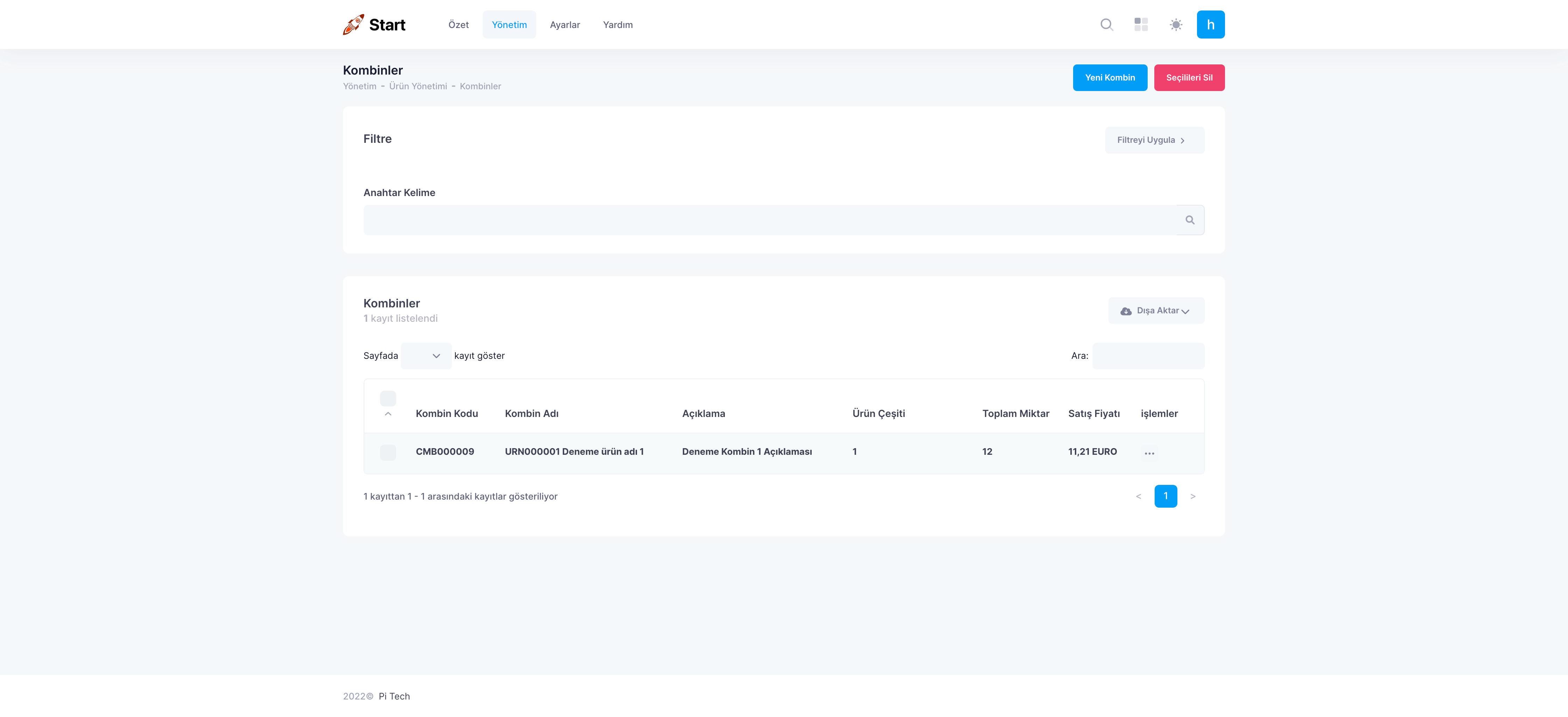The height and width of the screenshot is (717, 1568).
Task: Switch to the Özet menu item
Action: tap(458, 25)
